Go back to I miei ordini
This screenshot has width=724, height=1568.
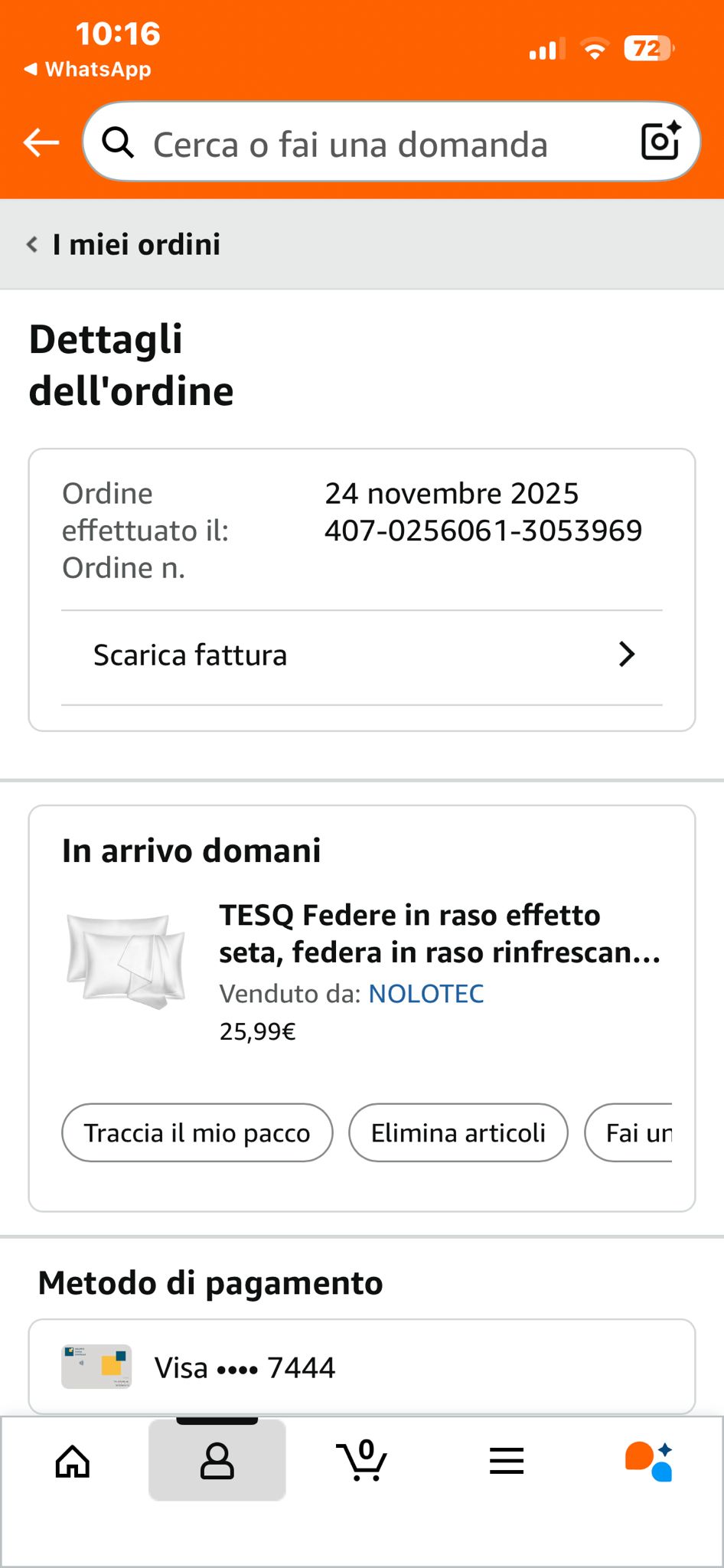[136, 245]
